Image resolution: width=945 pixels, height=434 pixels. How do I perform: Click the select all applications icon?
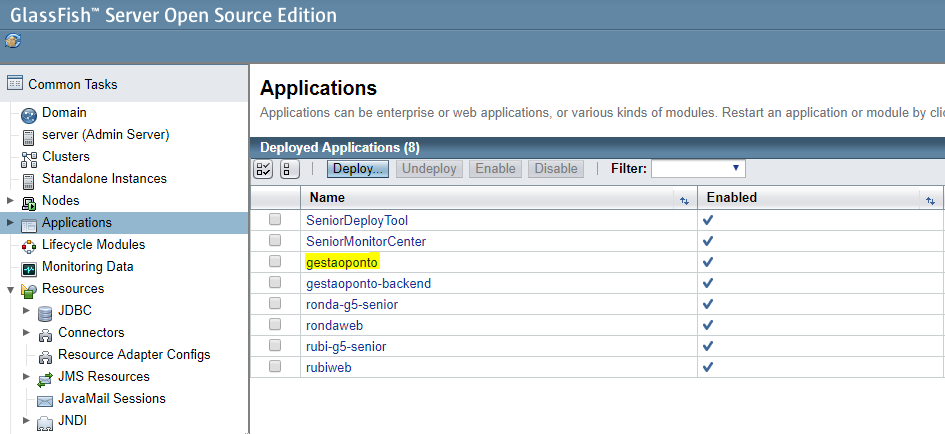(263, 169)
